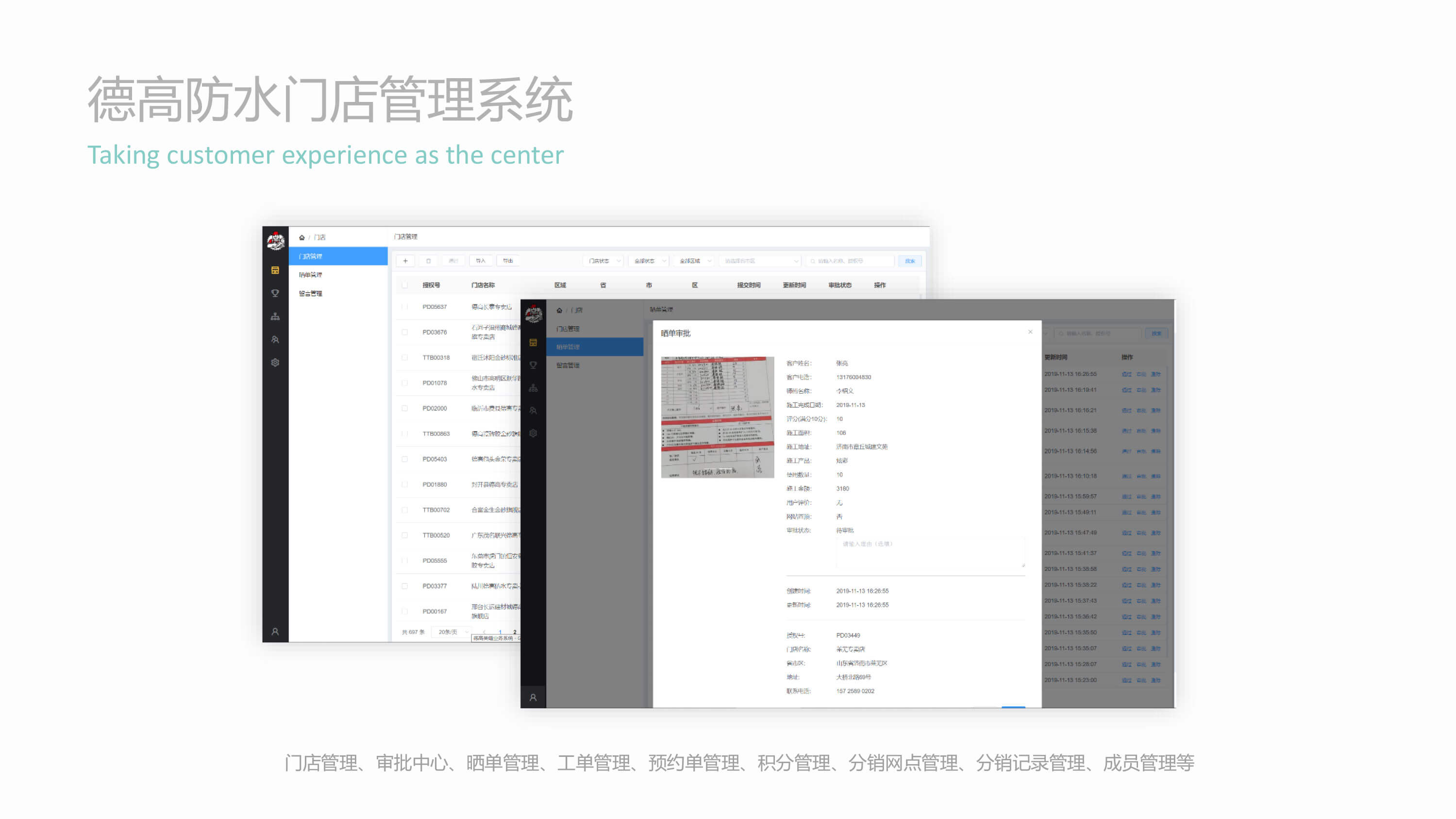Screen dimensions: 1456x819
Task: Open the 门店状态 dropdown
Action: [603, 261]
